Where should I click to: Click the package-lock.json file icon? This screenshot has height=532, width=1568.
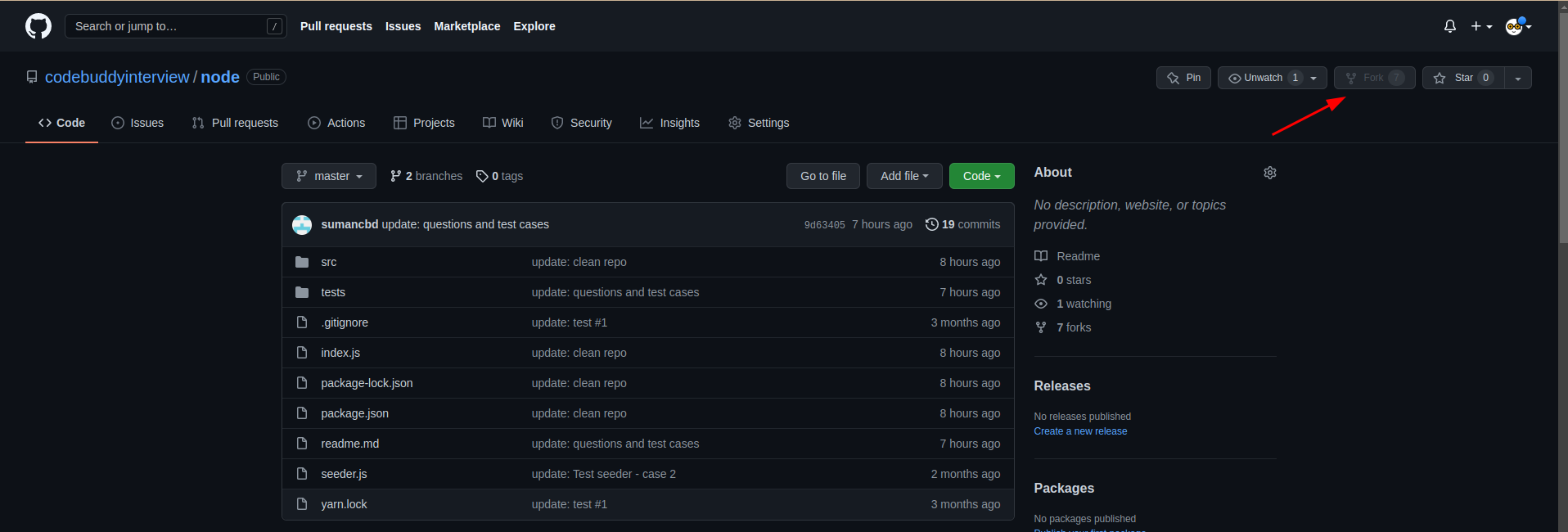pyautogui.click(x=302, y=383)
